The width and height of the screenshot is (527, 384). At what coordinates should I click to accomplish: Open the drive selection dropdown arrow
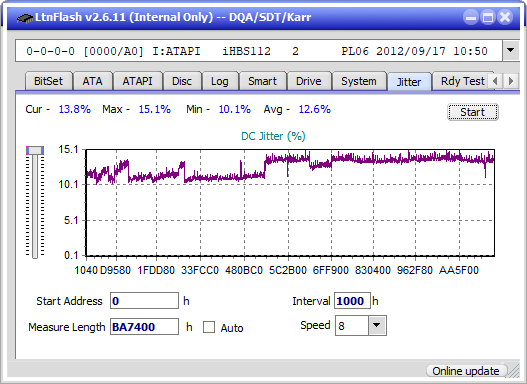[511, 51]
